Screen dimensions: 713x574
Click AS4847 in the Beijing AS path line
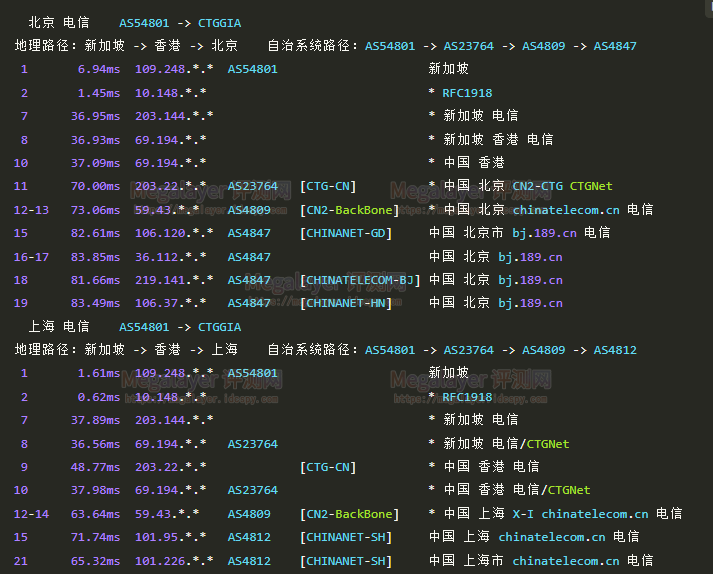coord(615,46)
